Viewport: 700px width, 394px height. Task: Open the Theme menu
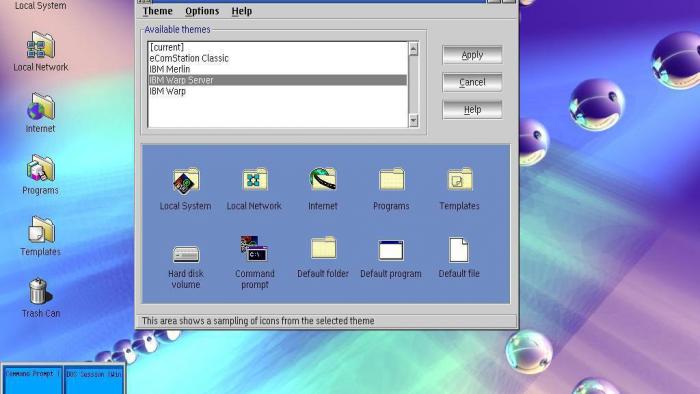pos(158,11)
